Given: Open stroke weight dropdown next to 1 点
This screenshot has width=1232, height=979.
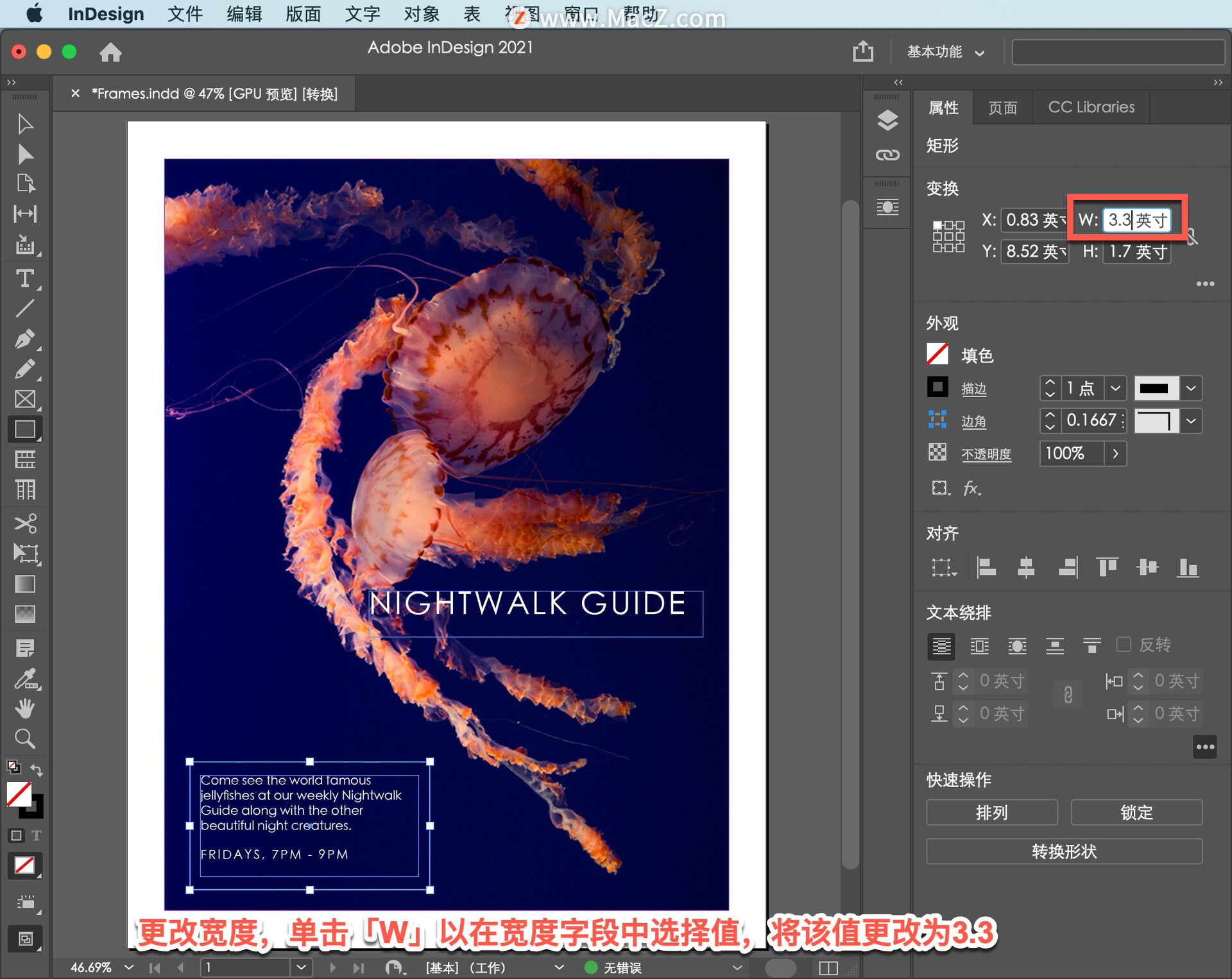Looking at the screenshot, I should [x=1115, y=388].
